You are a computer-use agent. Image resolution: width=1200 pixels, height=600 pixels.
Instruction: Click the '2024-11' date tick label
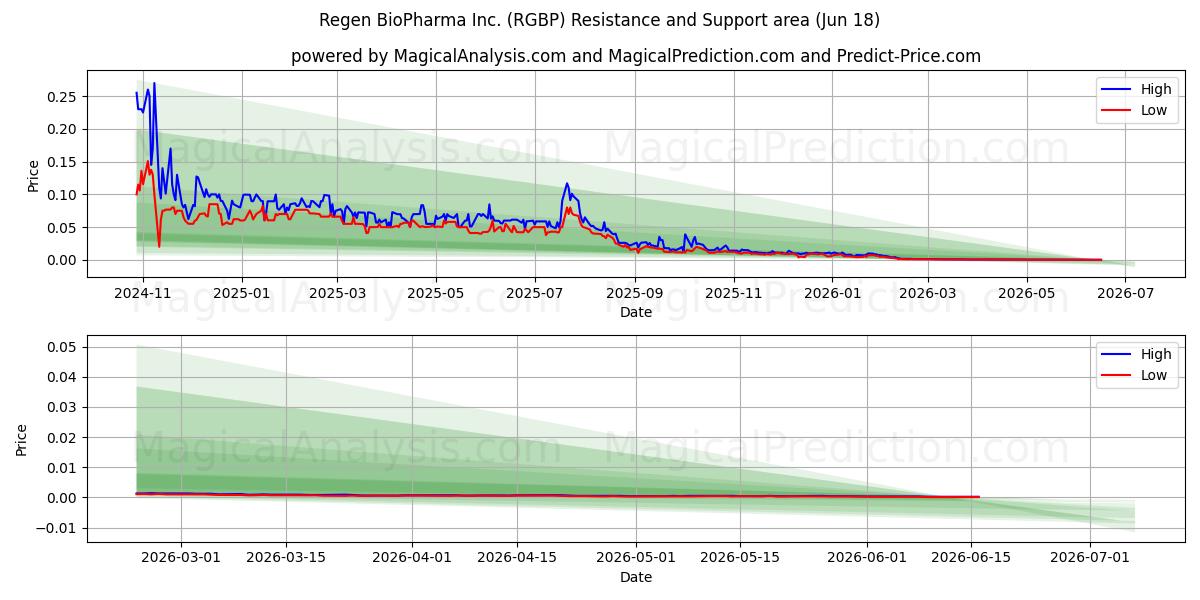click(x=143, y=293)
